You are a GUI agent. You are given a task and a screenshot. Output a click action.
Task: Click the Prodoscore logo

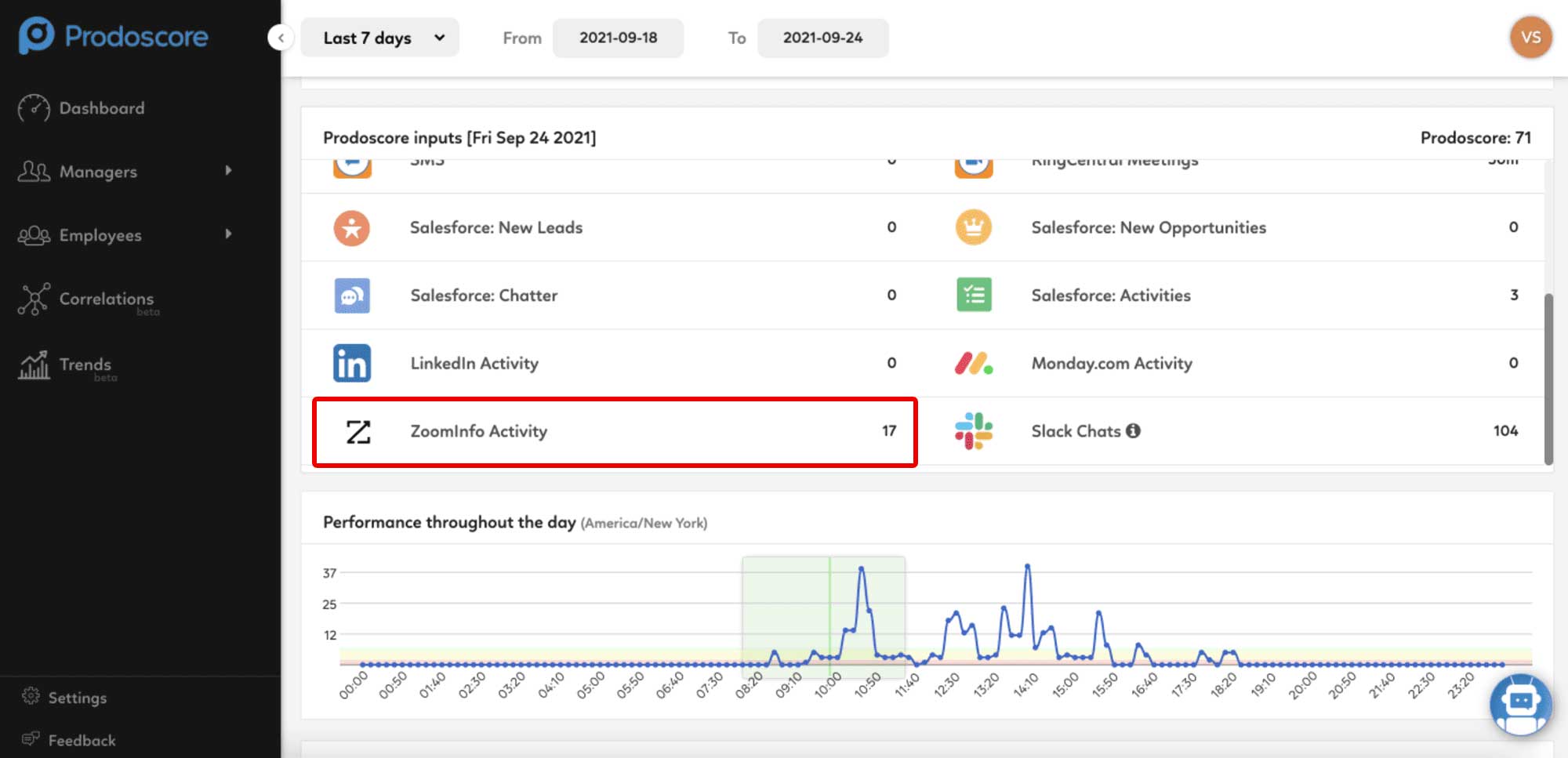pos(114,36)
